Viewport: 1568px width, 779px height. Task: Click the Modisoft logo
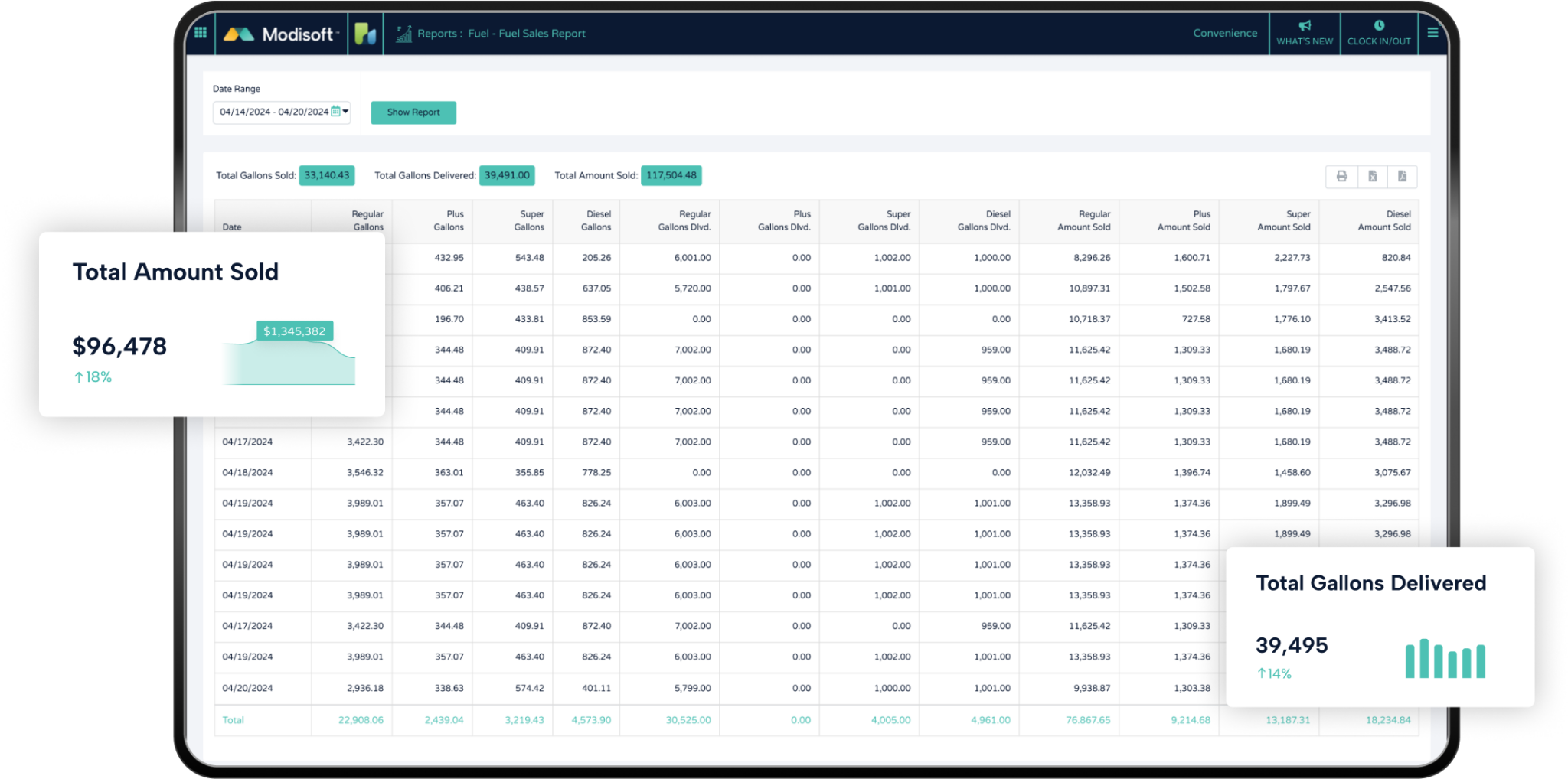pos(280,34)
